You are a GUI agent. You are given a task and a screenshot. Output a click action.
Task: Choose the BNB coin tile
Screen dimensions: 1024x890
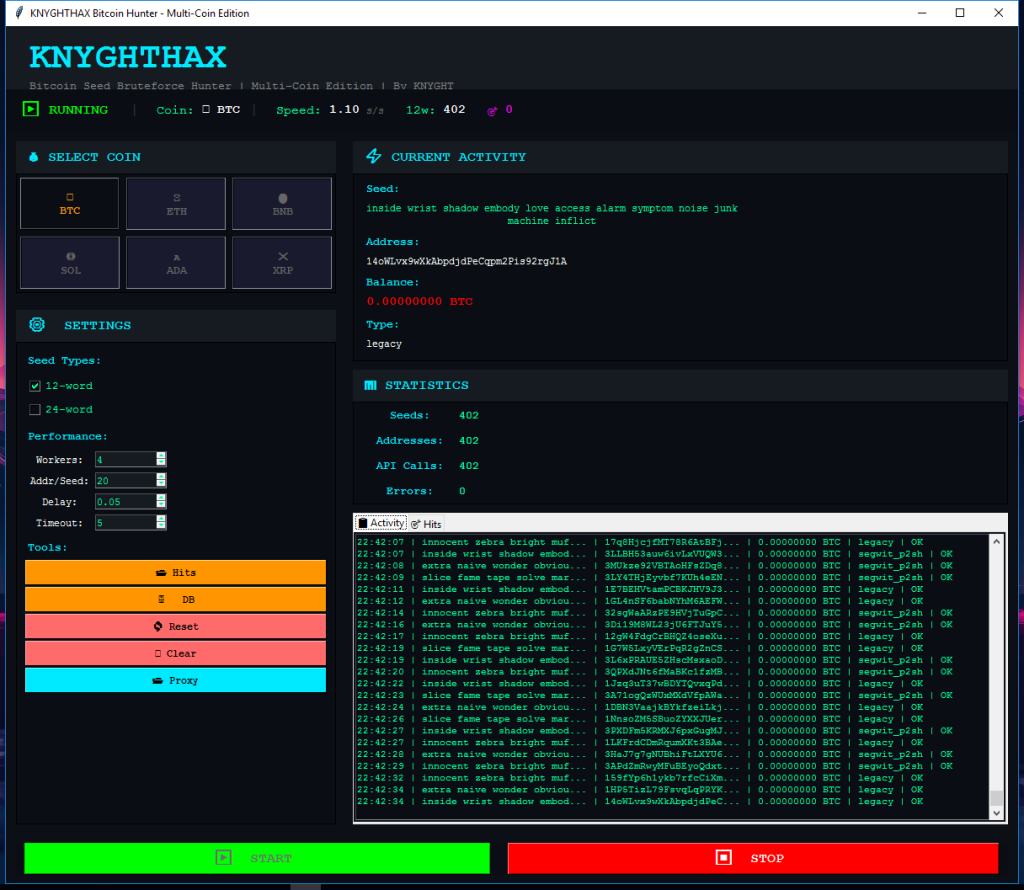(282, 204)
